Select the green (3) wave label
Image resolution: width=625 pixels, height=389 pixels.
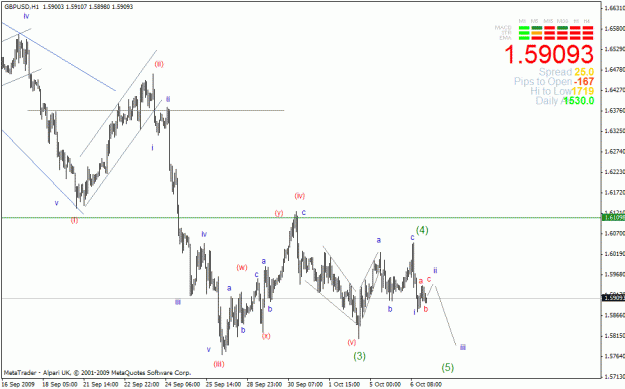tap(360, 356)
